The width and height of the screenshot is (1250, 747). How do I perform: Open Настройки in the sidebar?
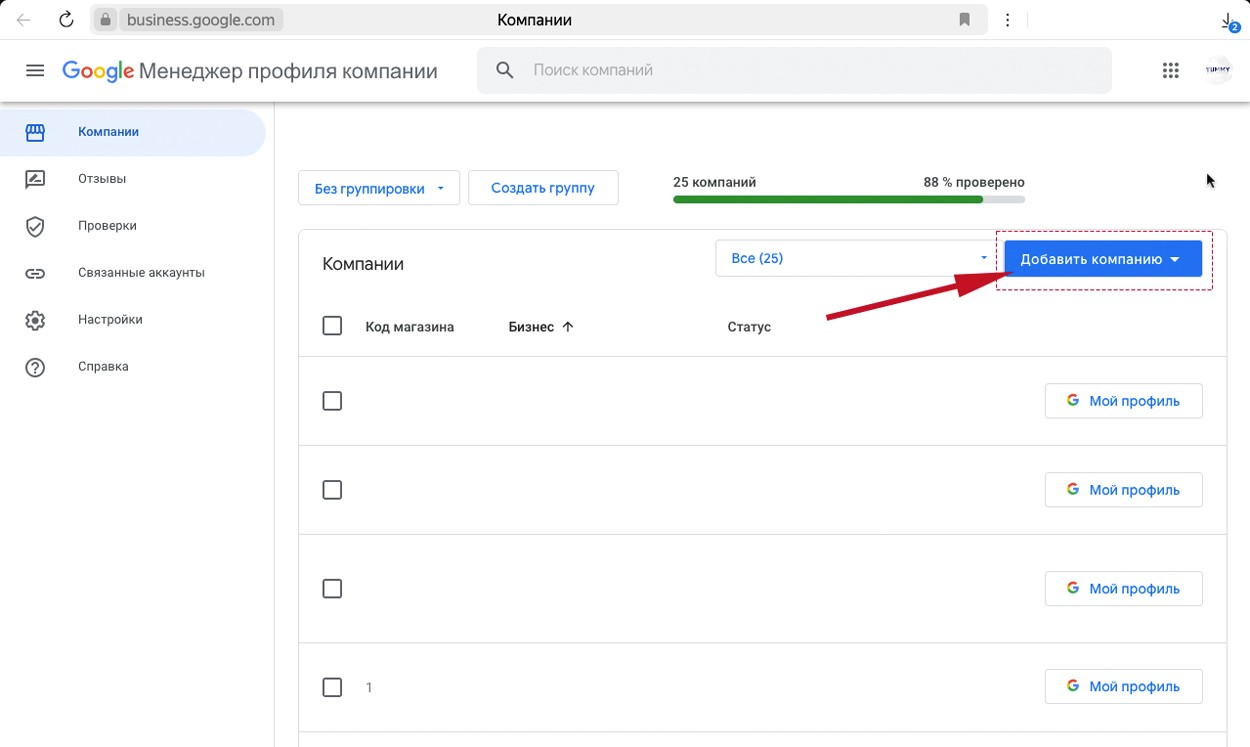click(x=132, y=320)
